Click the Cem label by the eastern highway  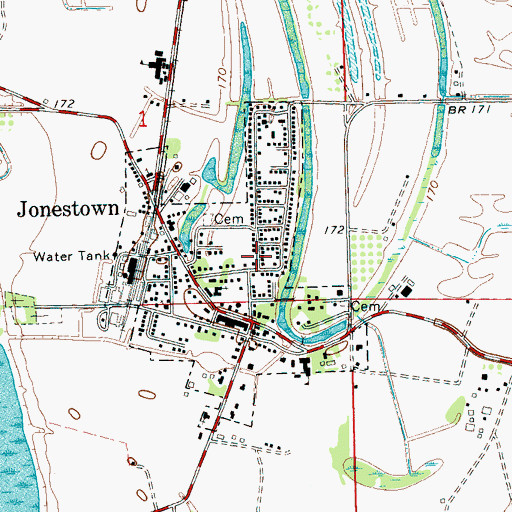366,307
